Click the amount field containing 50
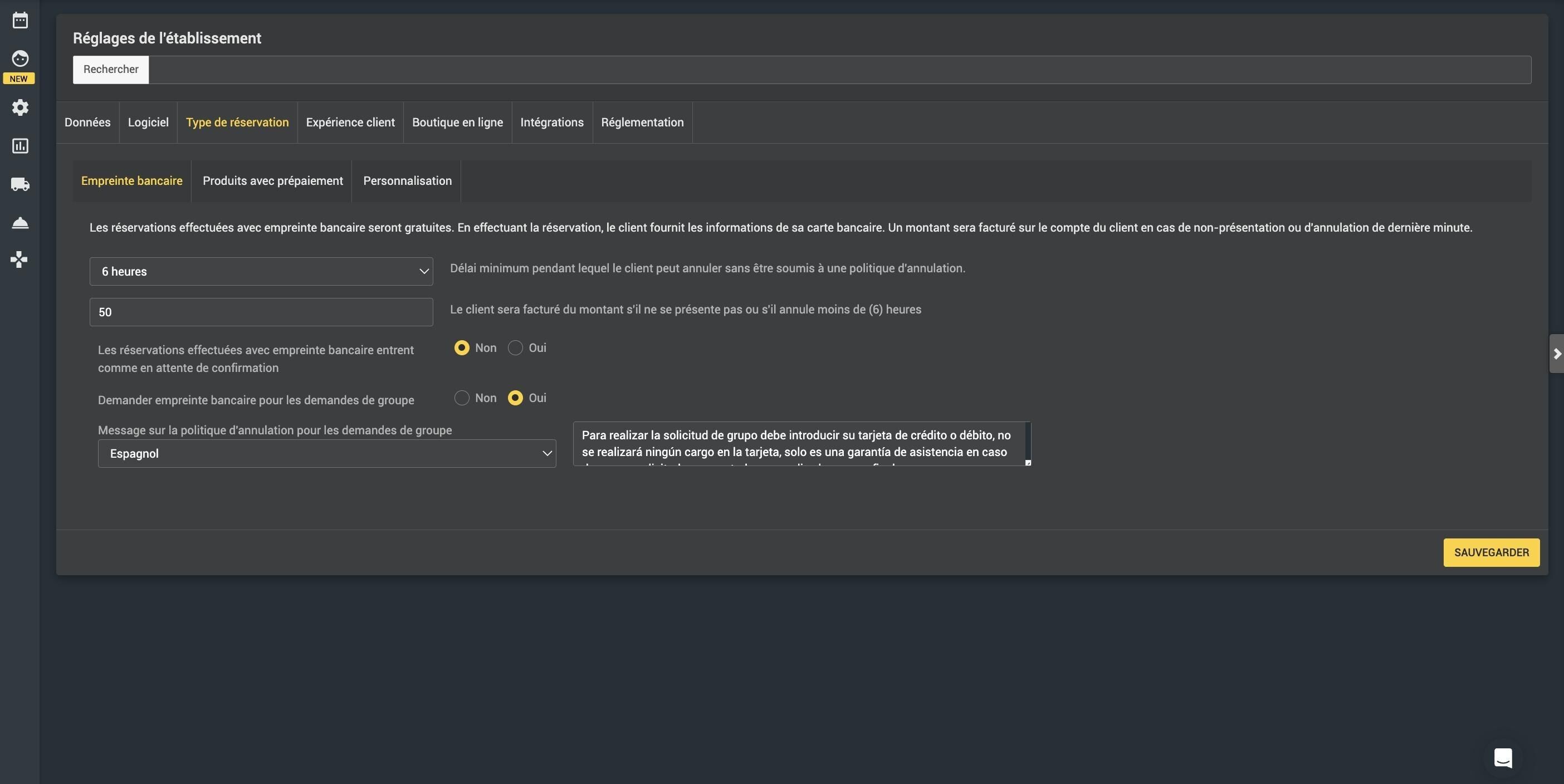The image size is (1564, 784). pos(261,312)
